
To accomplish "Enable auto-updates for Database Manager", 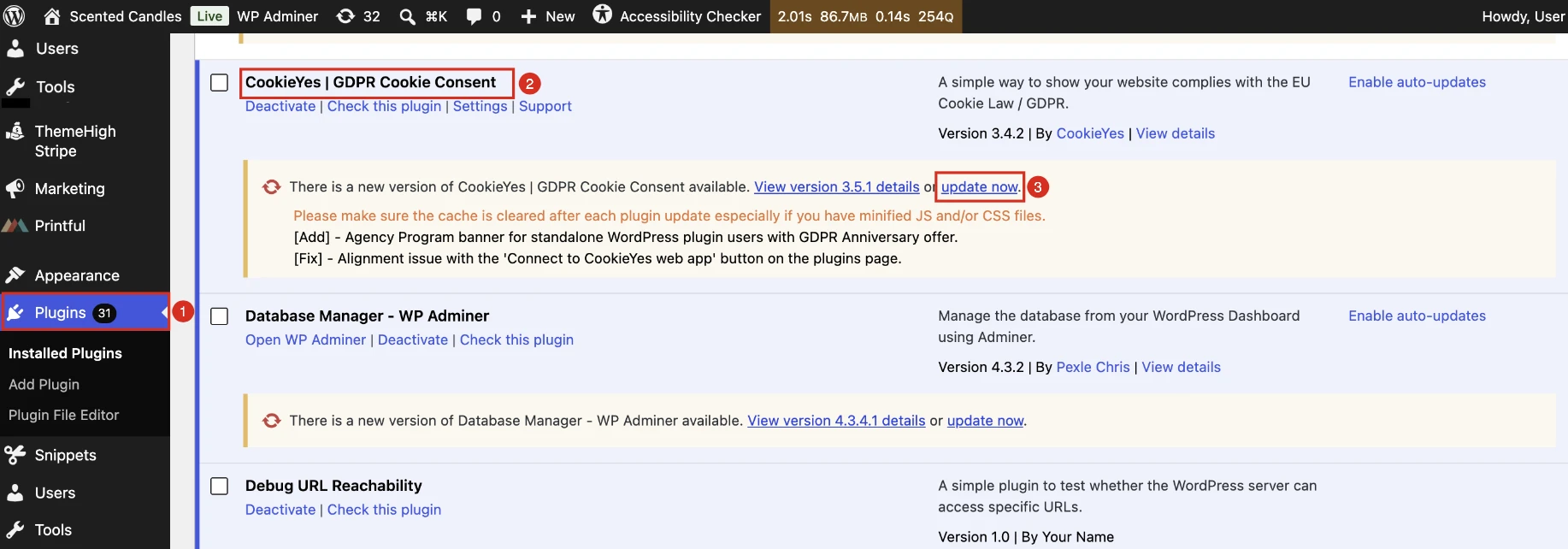I will (x=1417, y=316).
